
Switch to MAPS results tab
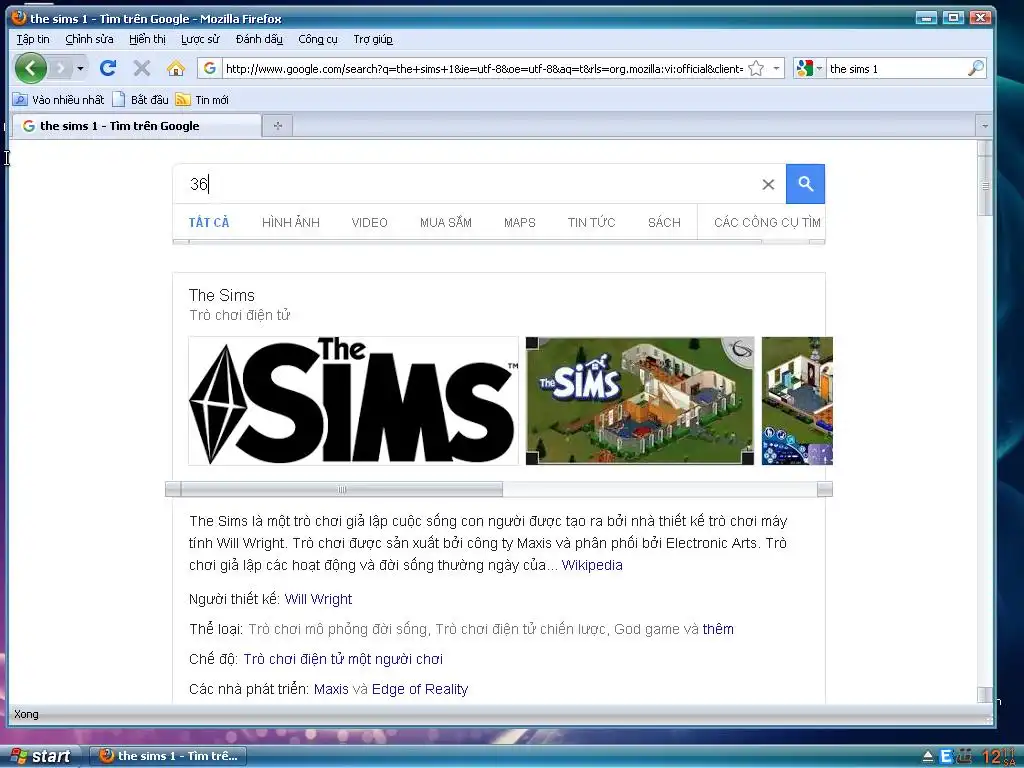[x=519, y=222]
